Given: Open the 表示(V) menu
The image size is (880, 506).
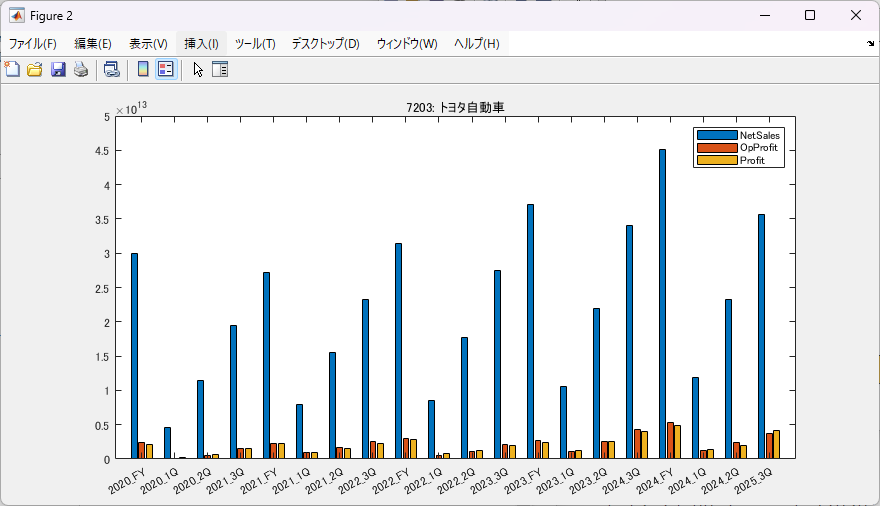Looking at the screenshot, I should pyautogui.click(x=148, y=44).
